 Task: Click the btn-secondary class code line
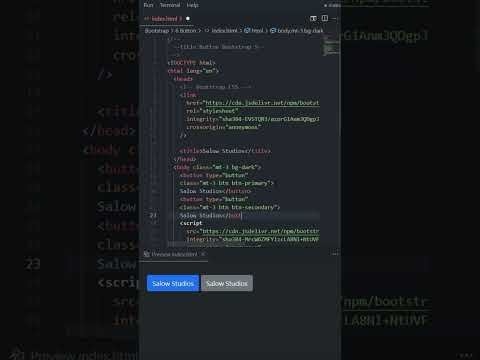pyautogui.click(x=230, y=207)
